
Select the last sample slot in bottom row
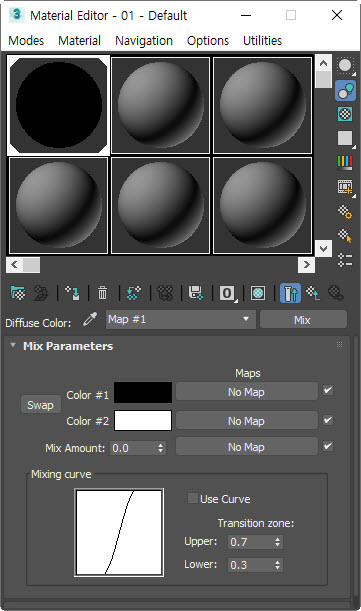tap(262, 205)
